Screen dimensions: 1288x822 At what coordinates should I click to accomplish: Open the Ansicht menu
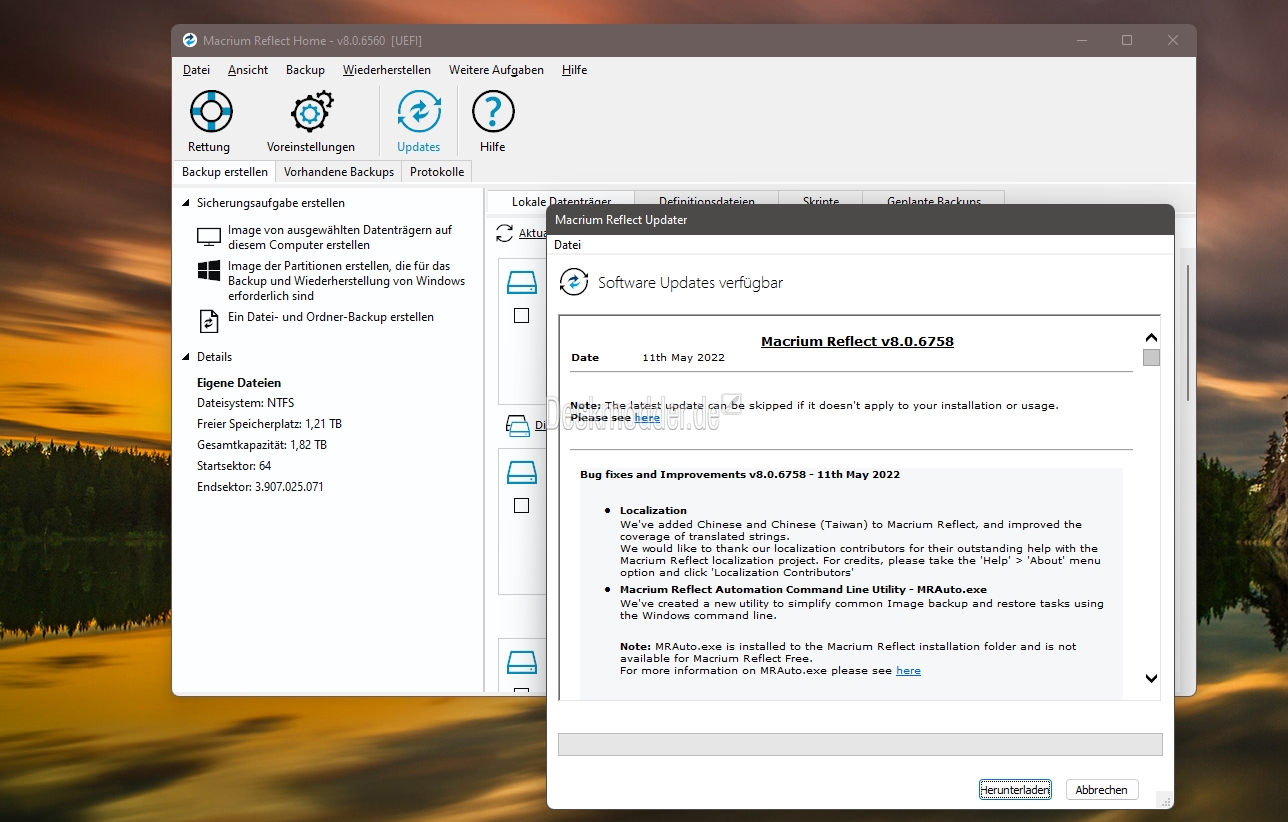(248, 70)
